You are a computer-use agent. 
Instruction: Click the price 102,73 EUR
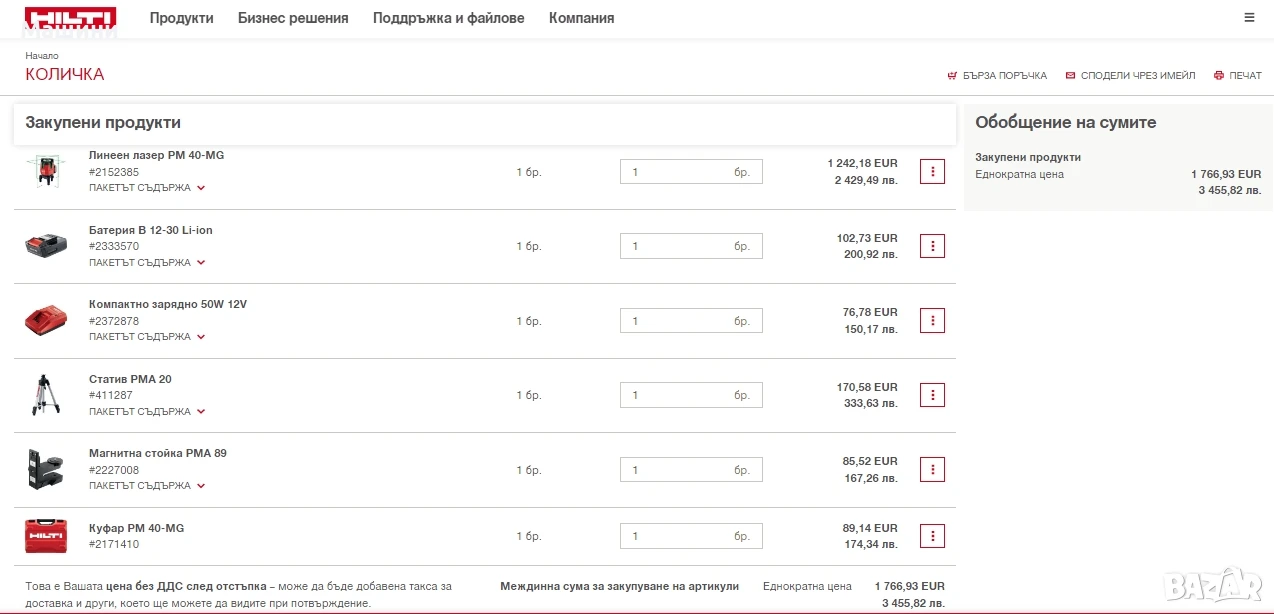coord(867,238)
